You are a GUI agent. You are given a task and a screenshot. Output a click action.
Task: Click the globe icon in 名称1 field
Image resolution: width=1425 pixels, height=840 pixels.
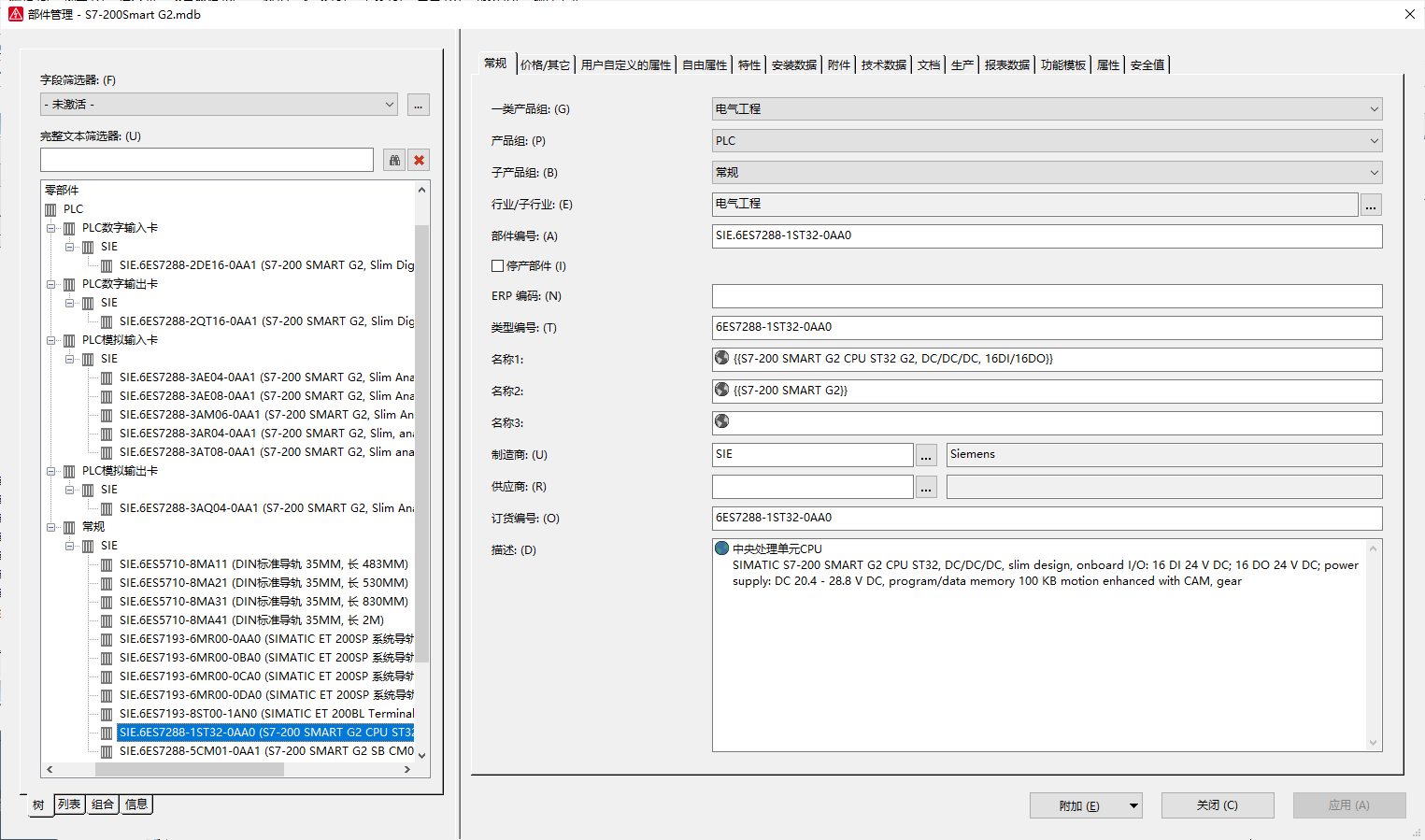click(x=721, y=358)
